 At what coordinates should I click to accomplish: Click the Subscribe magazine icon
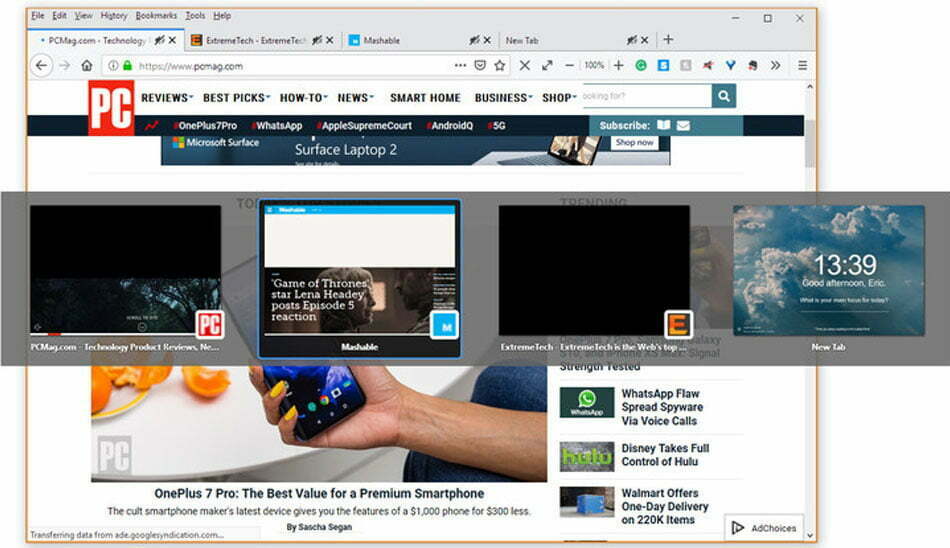[x=664, y=125]
